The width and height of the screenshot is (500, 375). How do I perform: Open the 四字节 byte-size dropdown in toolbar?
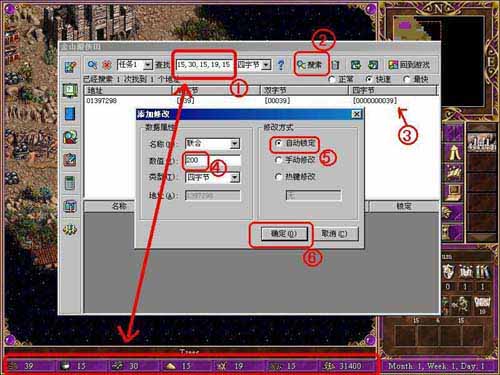point(266,65)
